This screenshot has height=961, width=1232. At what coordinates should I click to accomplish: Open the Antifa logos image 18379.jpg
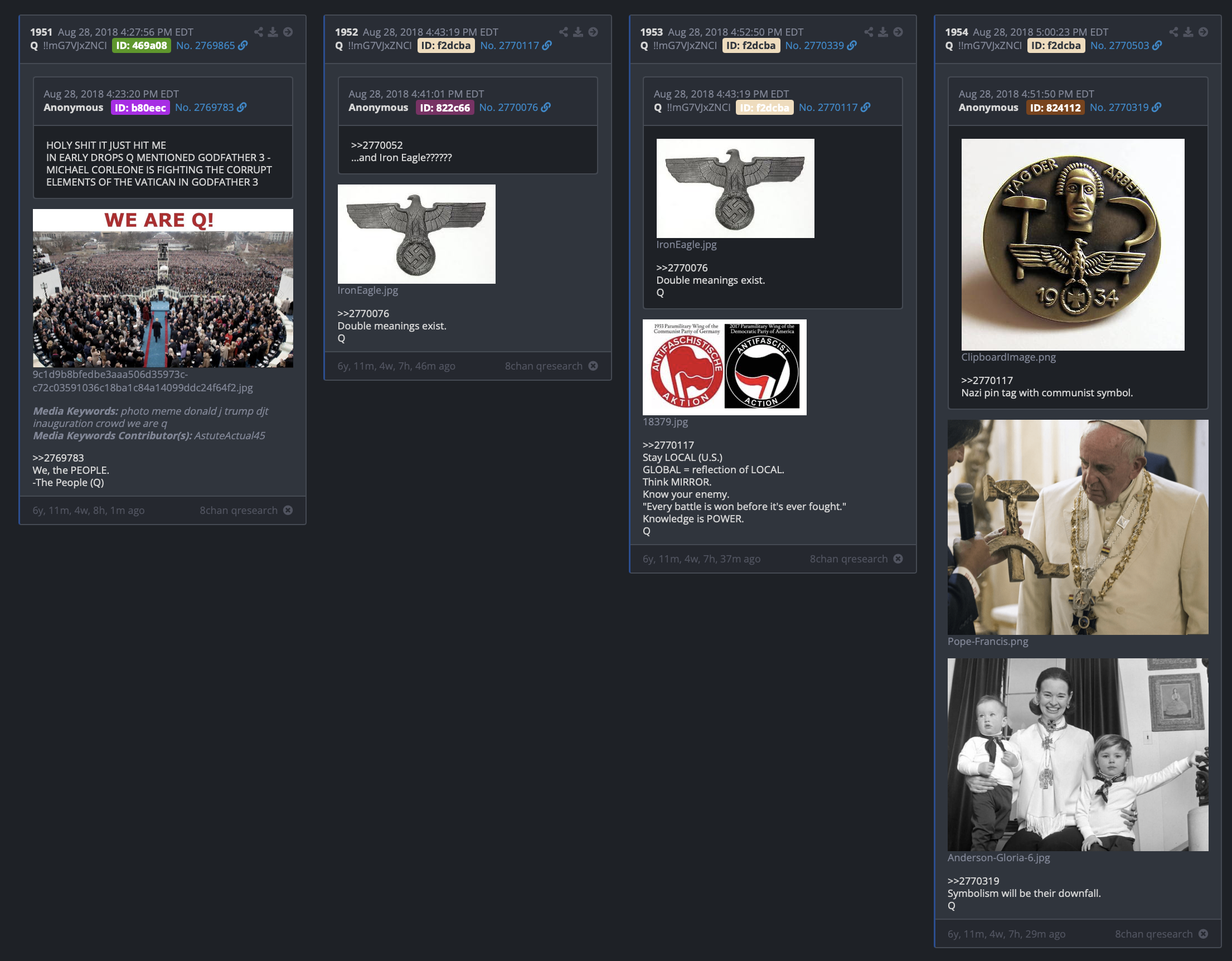[725, 367]
